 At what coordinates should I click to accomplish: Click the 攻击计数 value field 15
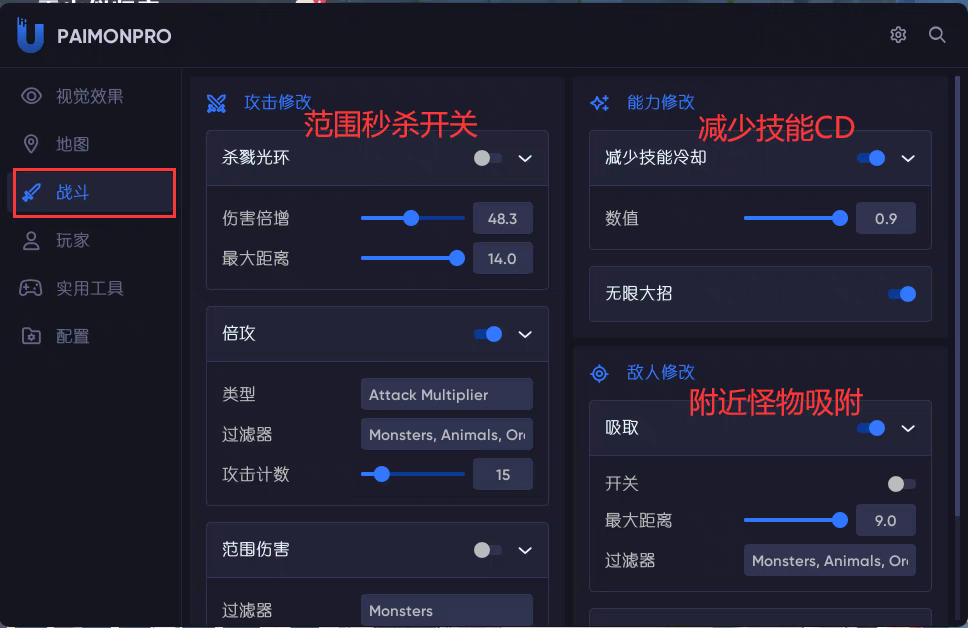tap(503, 474)
